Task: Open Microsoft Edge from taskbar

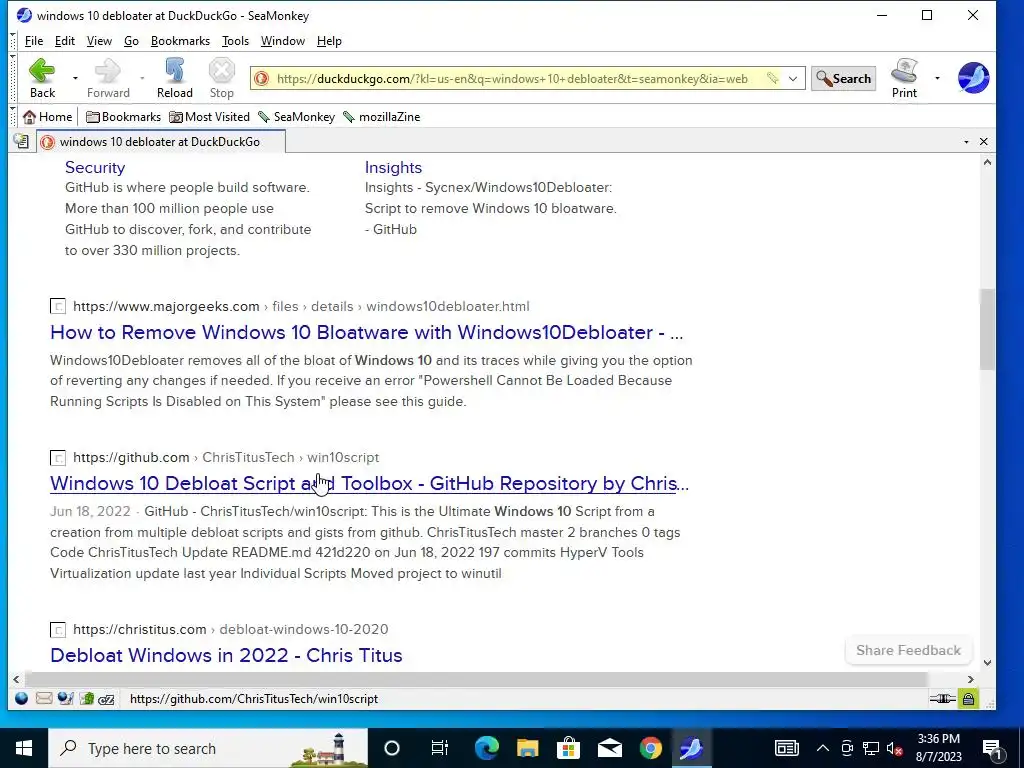Action: click(x=487, y=748)
